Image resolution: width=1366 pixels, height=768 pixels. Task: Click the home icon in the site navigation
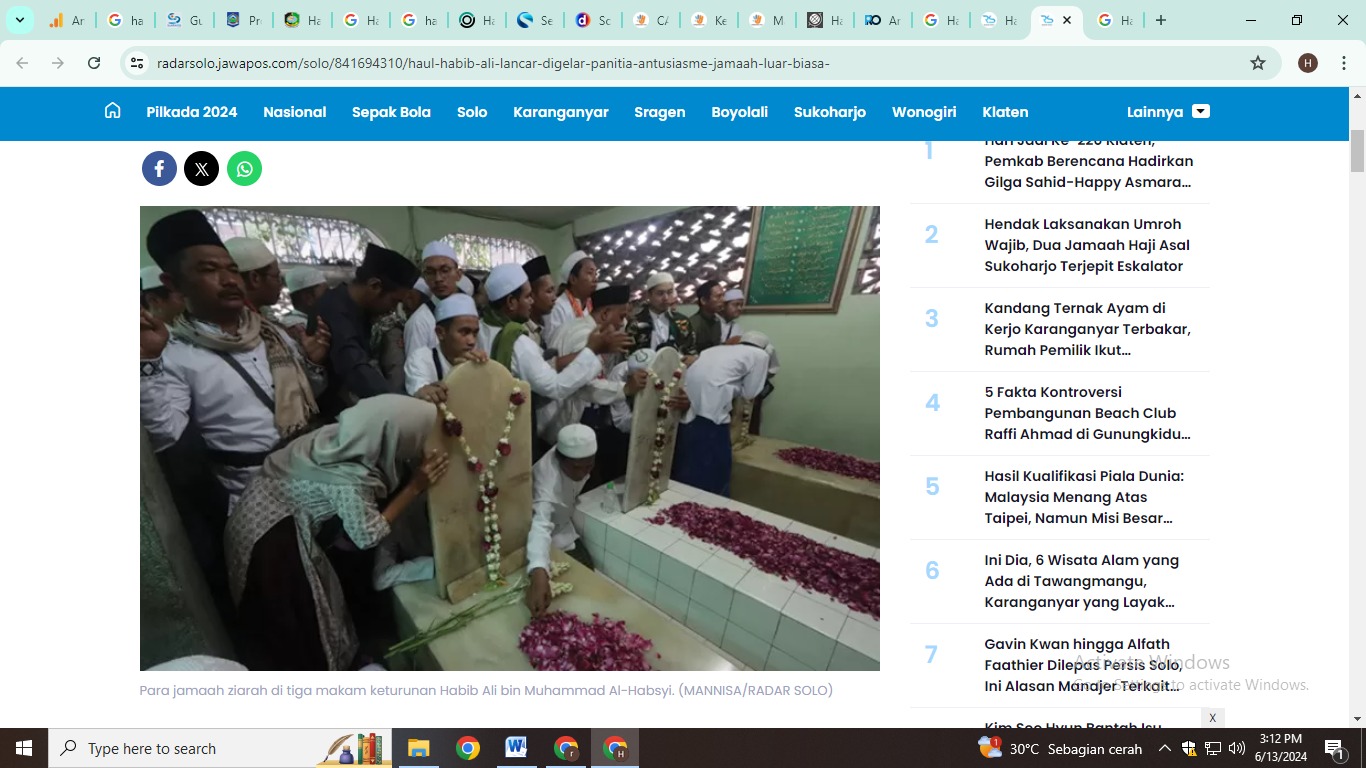click(112, 111)
